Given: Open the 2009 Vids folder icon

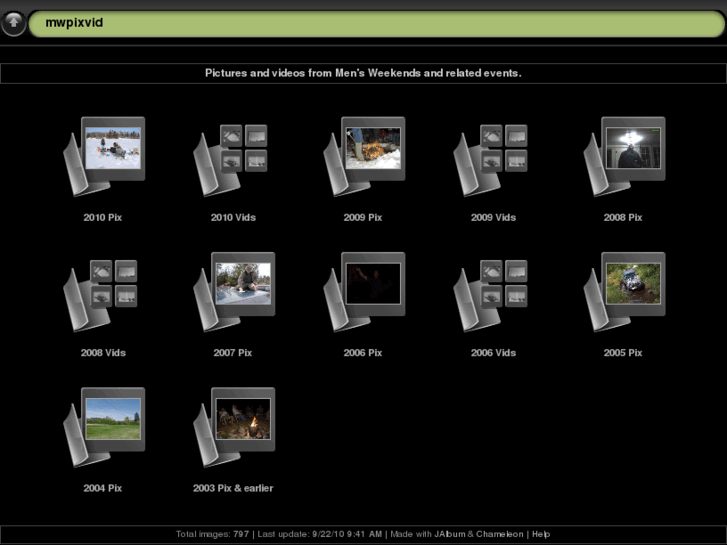Looking at the screenshot, I should tap(493, 156).
